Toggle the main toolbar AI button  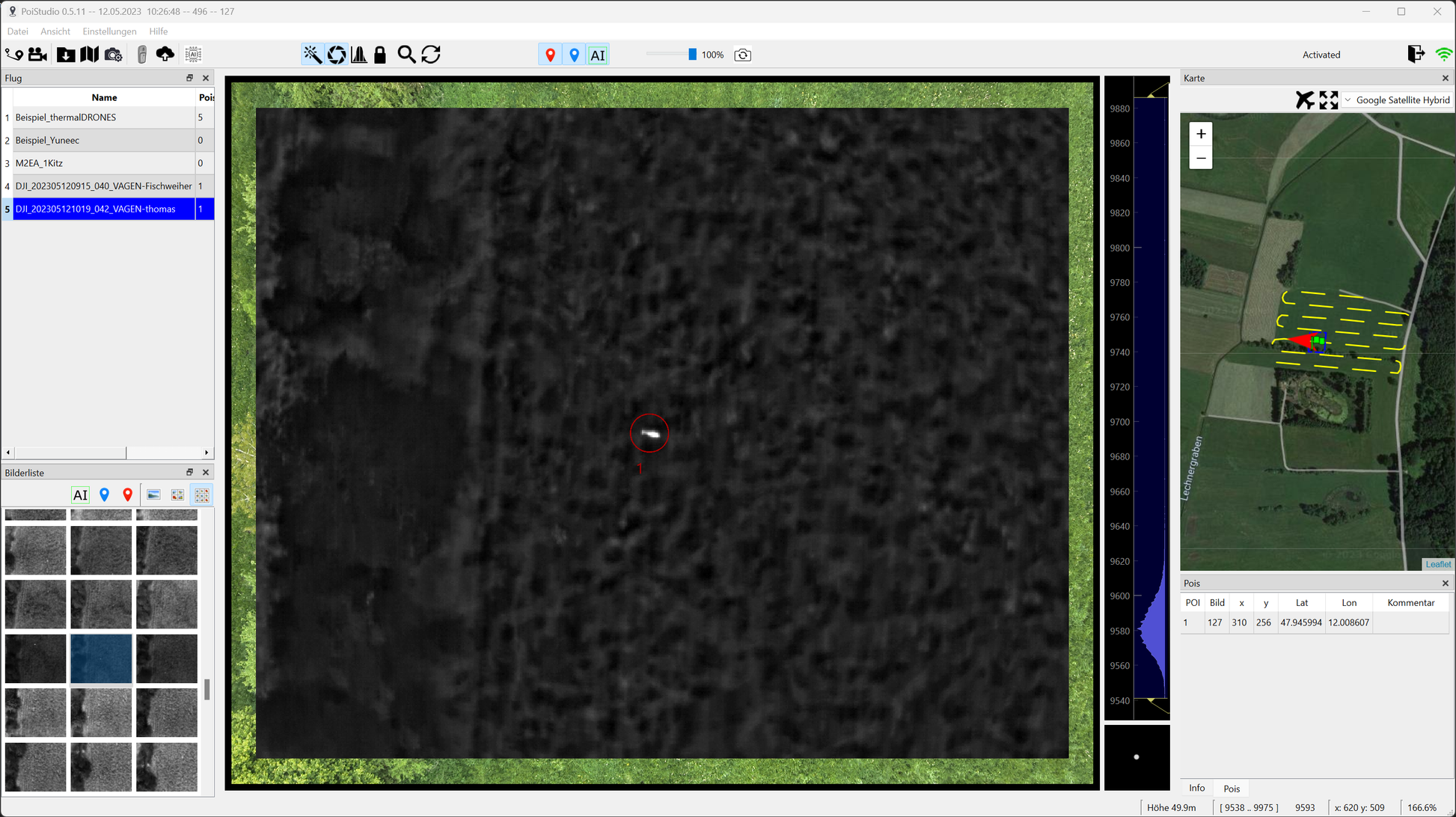coord(598,55)
